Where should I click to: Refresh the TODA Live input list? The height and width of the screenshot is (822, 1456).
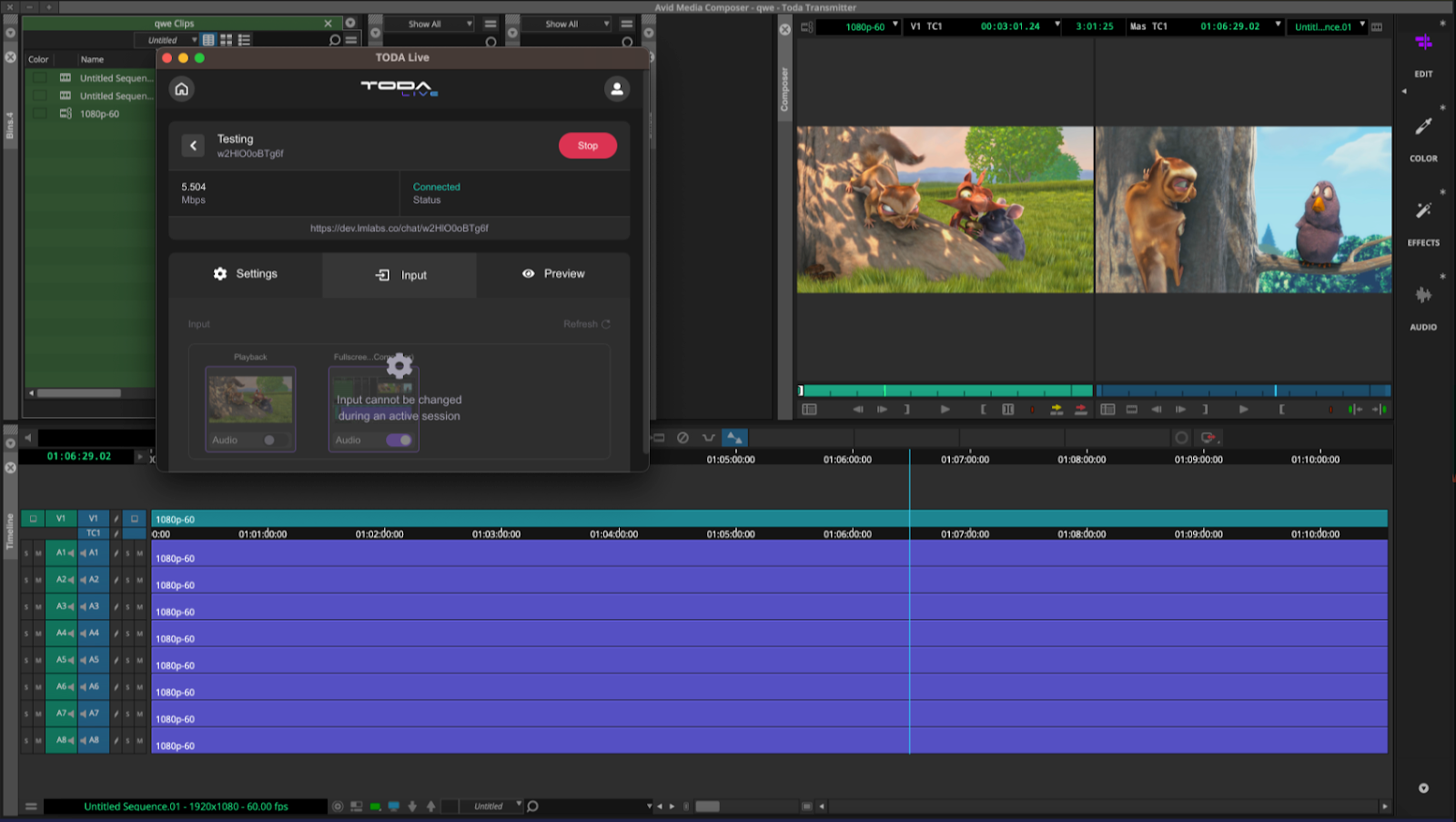click(587, 324)
